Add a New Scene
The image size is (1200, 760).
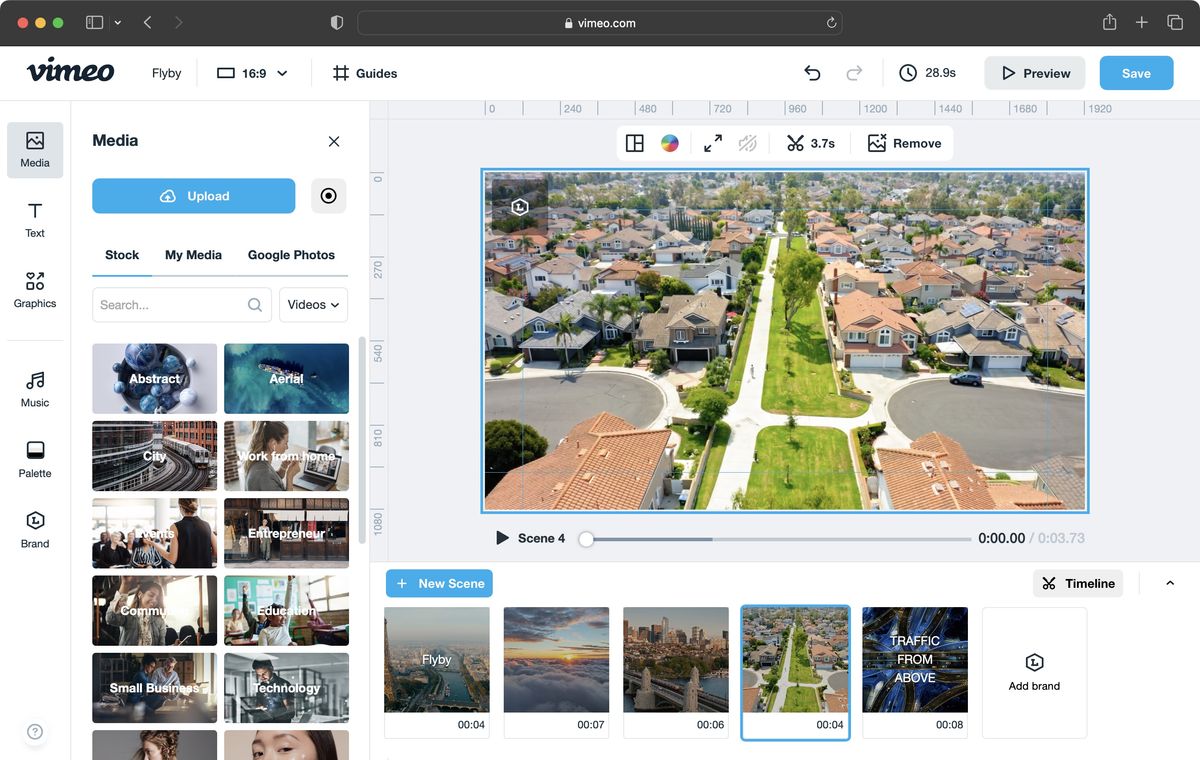click(439, 583)
